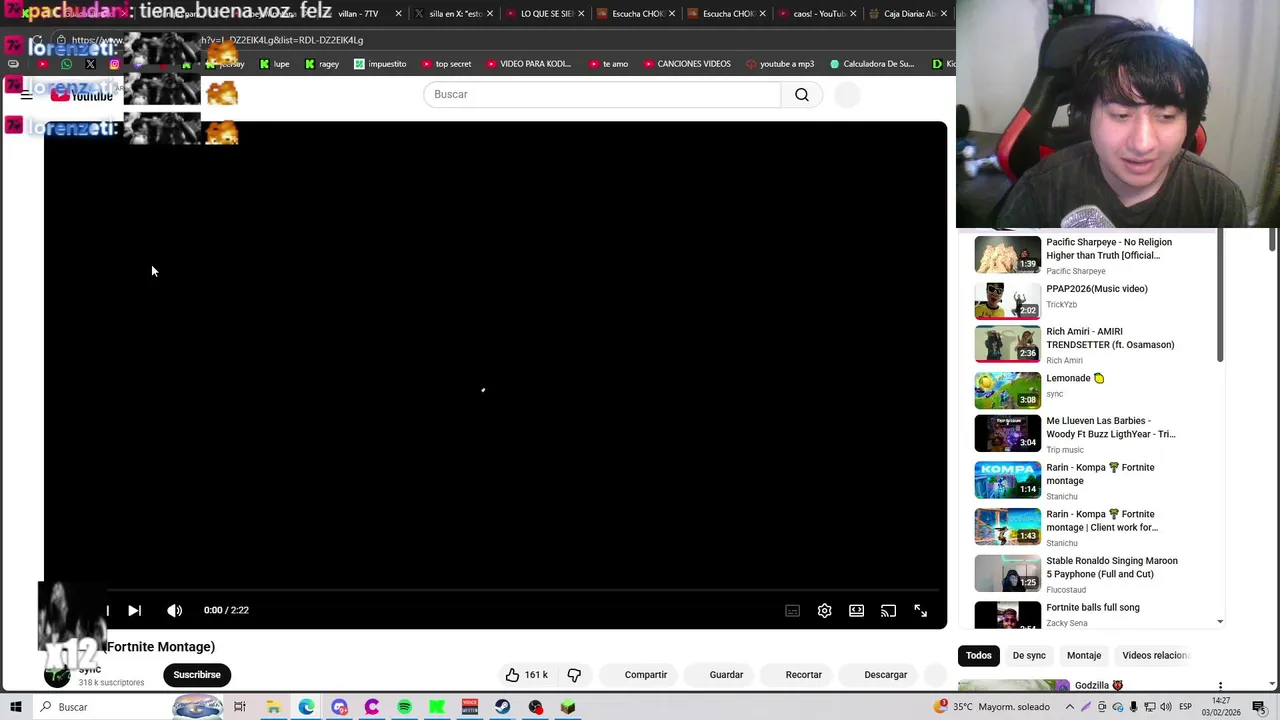Open CANCIONES VIDEOS bookmark

pyautogui.click(x=687, y=64)
